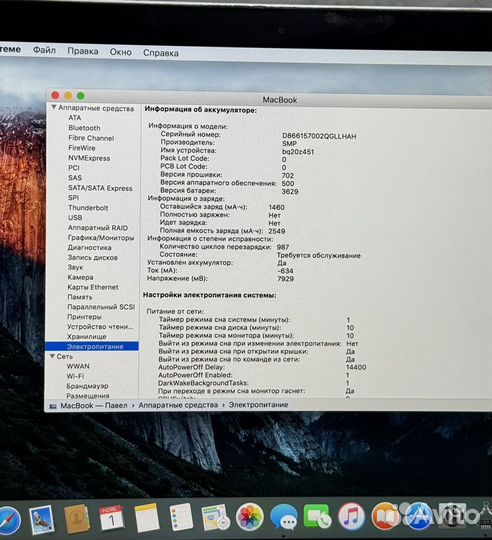Click AutoPowerOff Delay value 14400
Screen dimensions: 492x540
(x=356, y=367)
